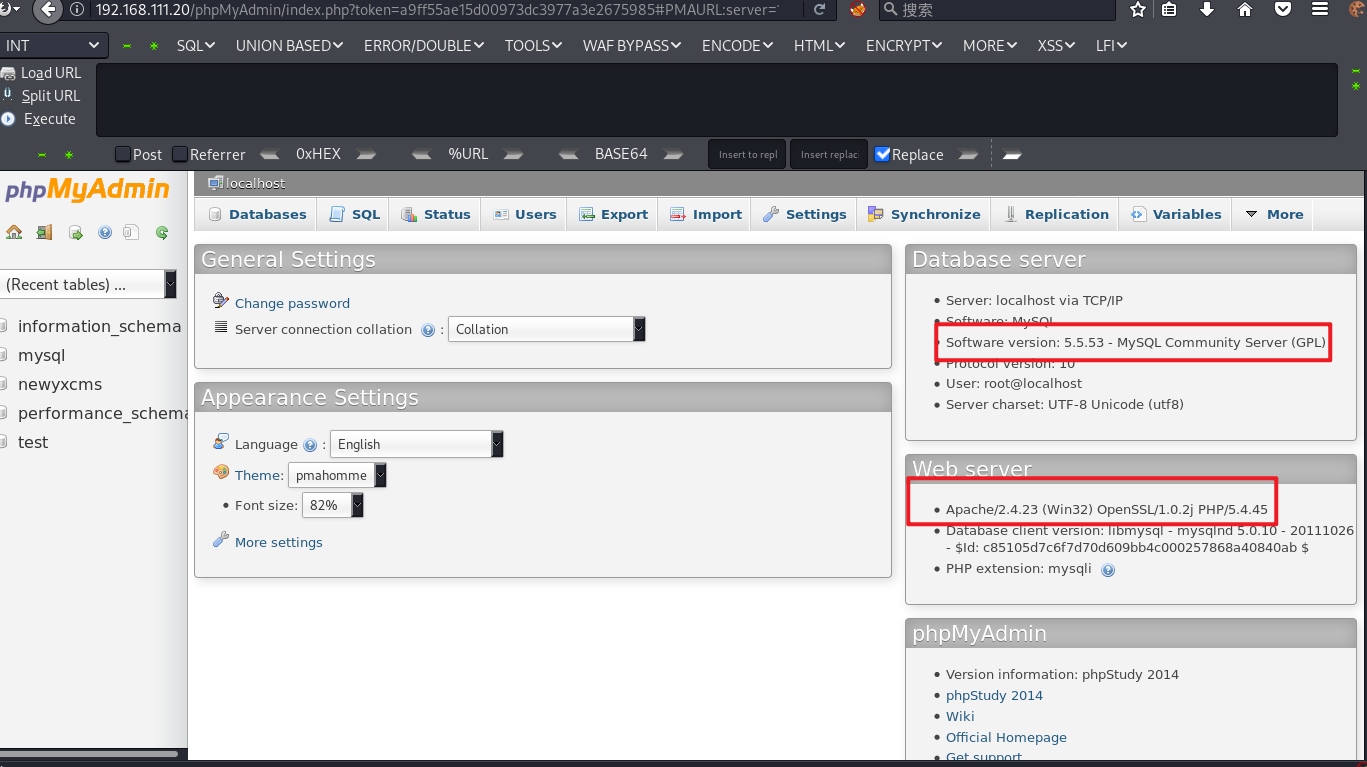
Task: Click the bookmark star icon
Action: tap(1138, 10)
